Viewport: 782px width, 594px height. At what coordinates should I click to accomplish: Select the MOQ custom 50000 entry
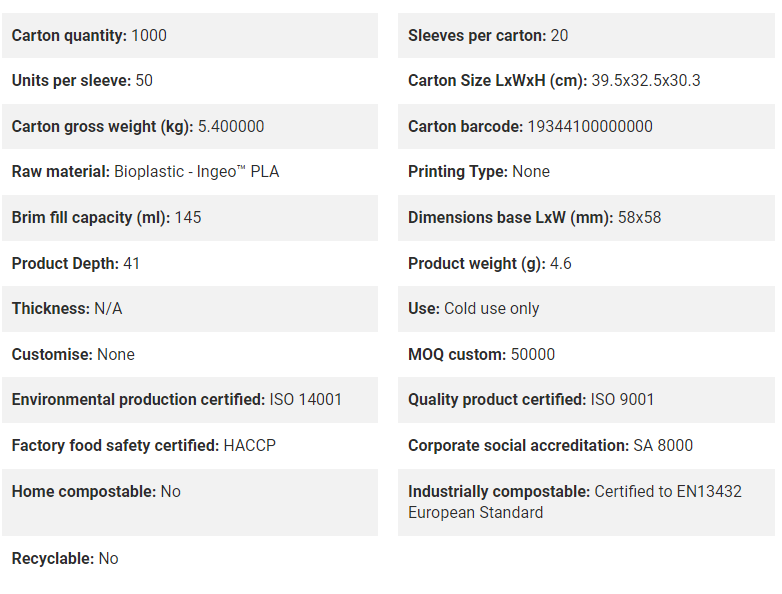pyautogui.click(x=586, y=355)
